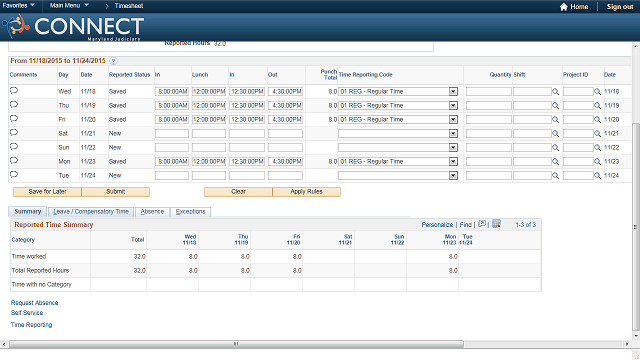Image resolution: width=640 pixels, height=360 pixels.
Task: Click the Project ID field for Fri 11/20
Action: 578,120
